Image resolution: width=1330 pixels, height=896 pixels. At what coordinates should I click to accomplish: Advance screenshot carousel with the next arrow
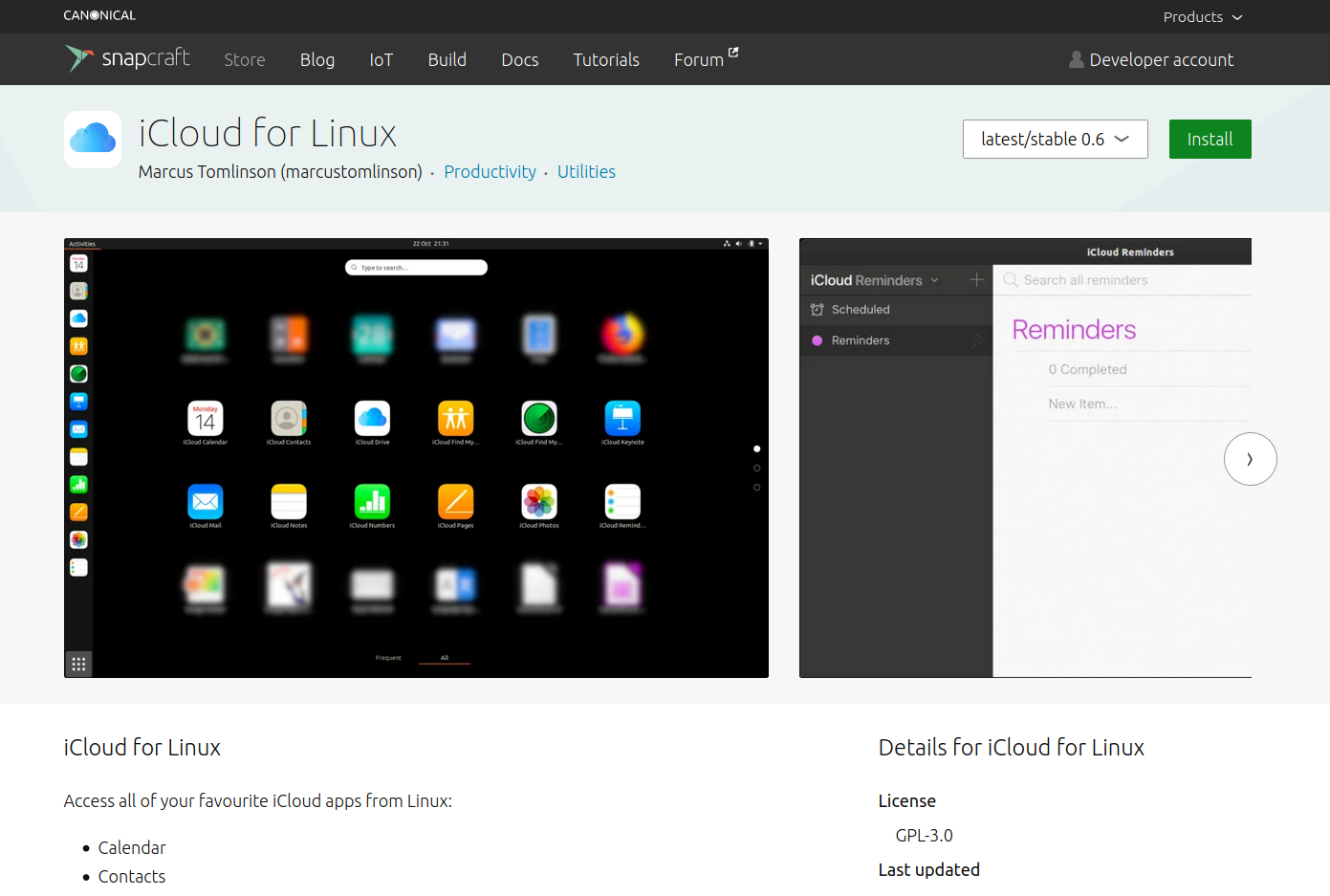pos(1250,459)
